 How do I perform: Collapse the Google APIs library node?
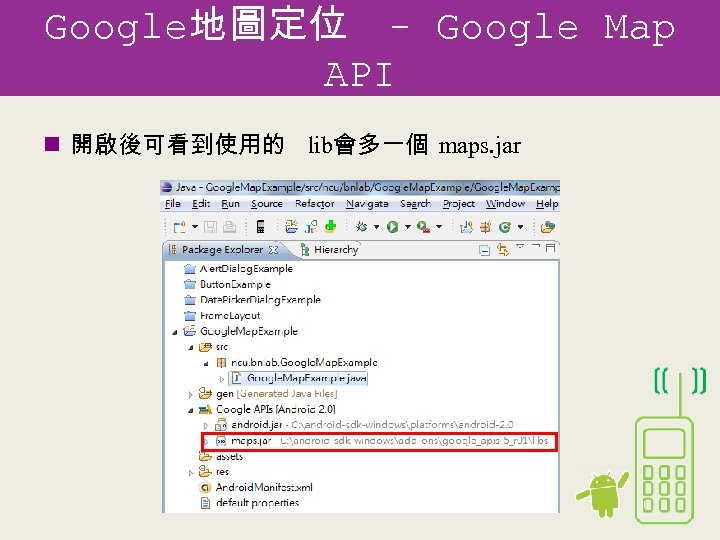191,410
